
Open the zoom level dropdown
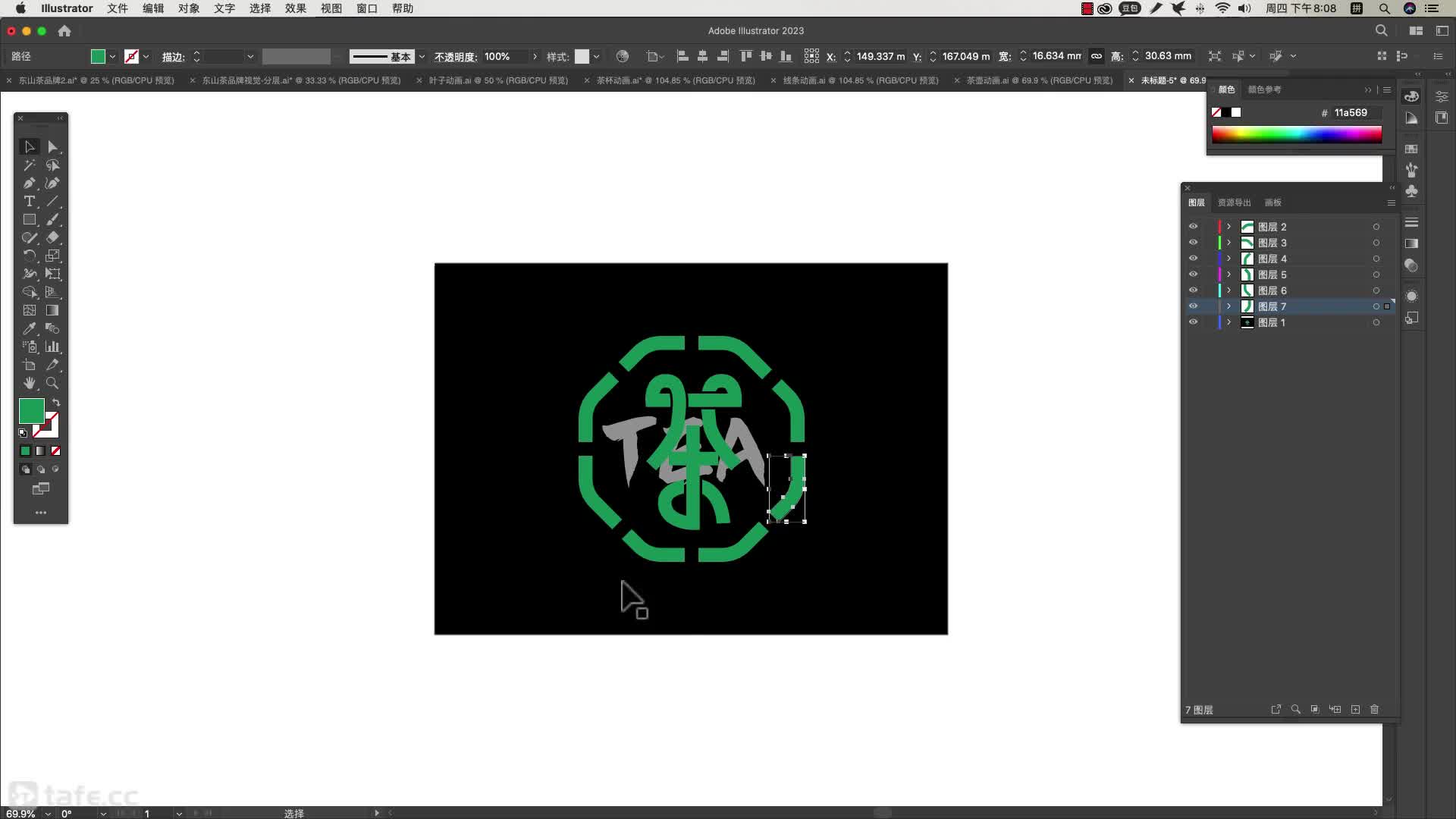coord(48,813)
